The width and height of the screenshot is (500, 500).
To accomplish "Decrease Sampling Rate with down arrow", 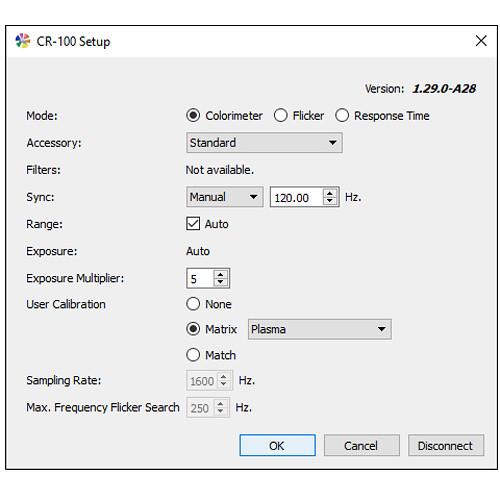I will [224, 385].
